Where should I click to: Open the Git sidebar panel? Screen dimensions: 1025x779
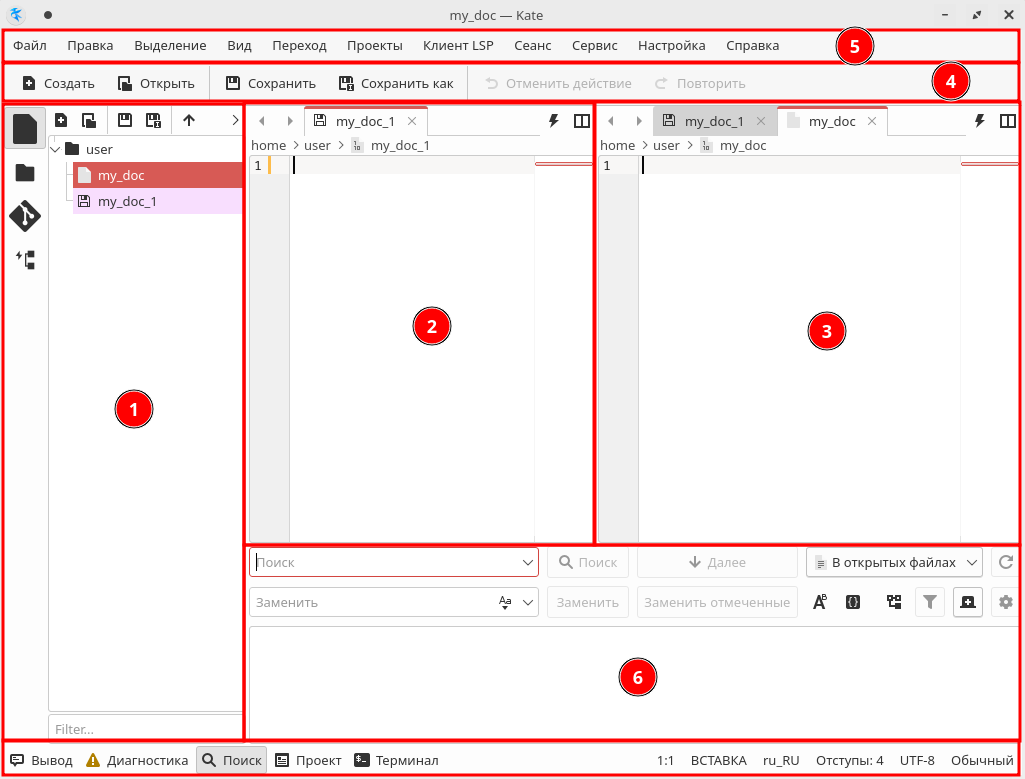click(x=25, y=215)
